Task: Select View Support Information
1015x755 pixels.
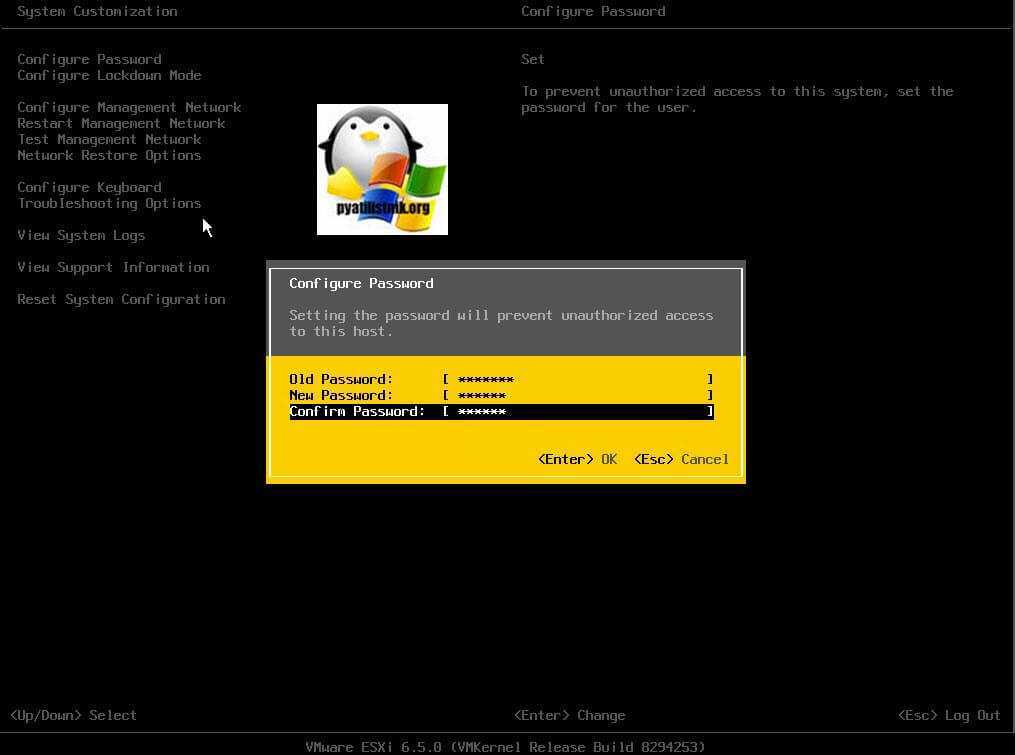Action: 113,267
